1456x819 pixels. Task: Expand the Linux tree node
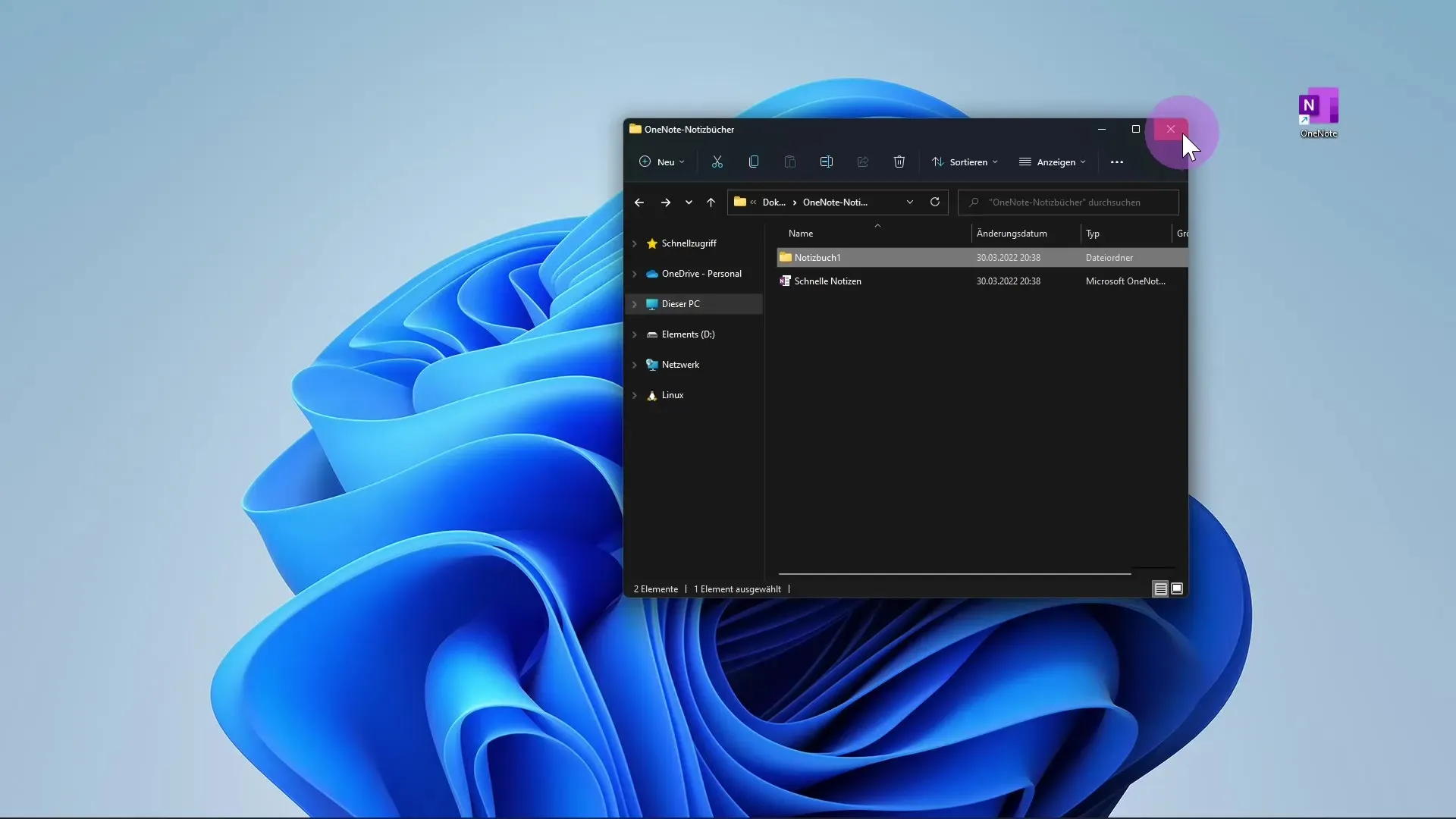click(x=635, y=395)
